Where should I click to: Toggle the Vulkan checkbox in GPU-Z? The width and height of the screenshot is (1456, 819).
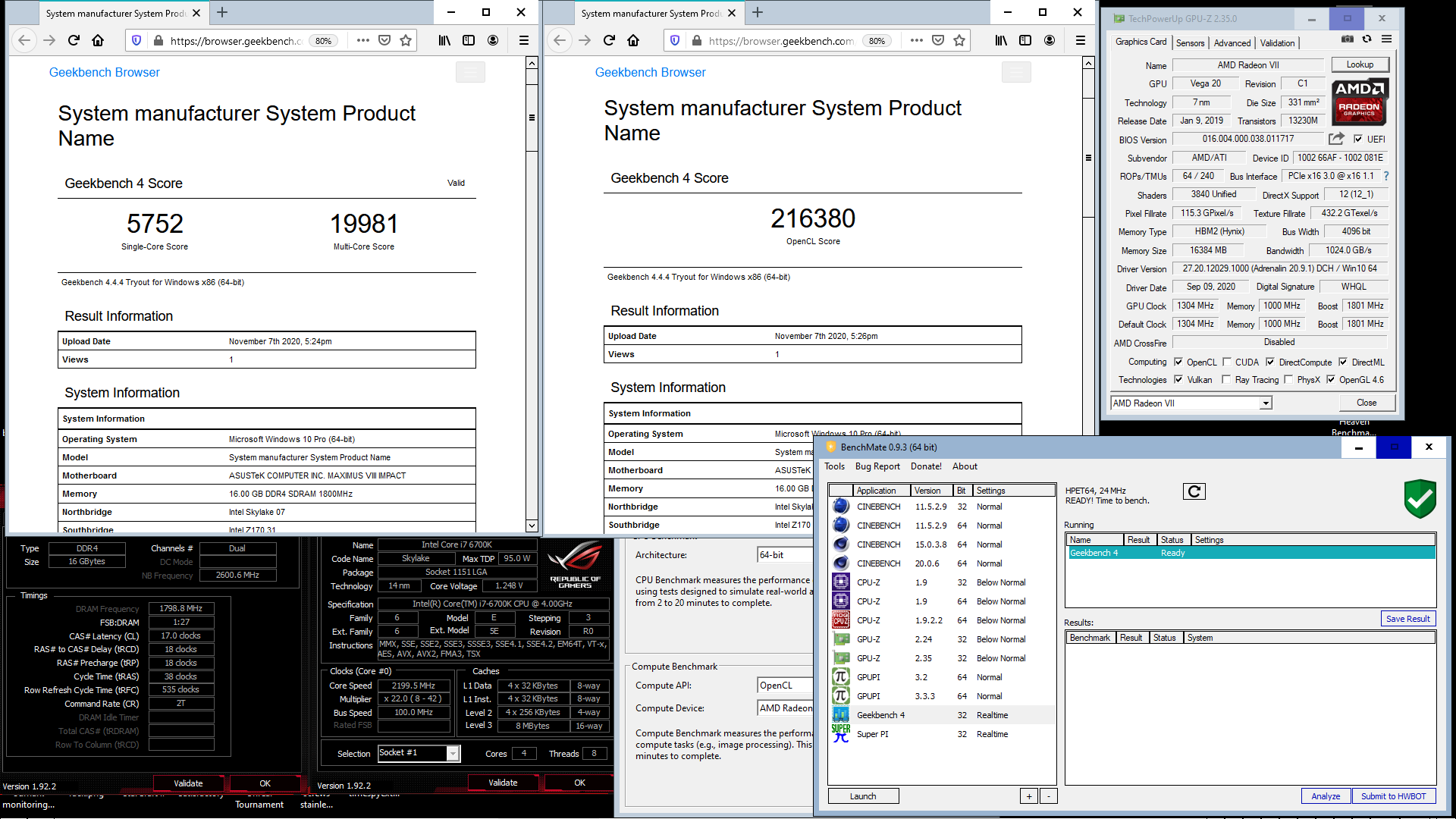coord(1178,380)
